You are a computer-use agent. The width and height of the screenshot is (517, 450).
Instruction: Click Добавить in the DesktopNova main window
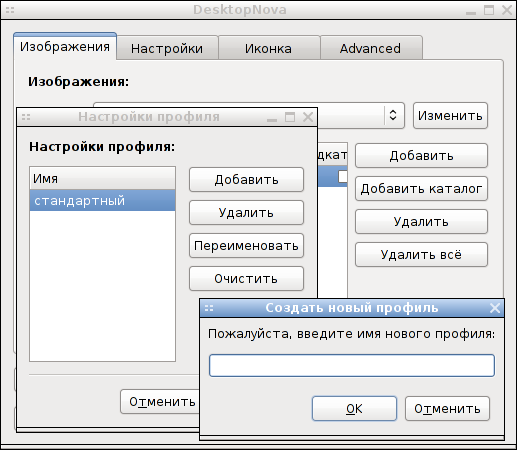click(x=421, y=156)
